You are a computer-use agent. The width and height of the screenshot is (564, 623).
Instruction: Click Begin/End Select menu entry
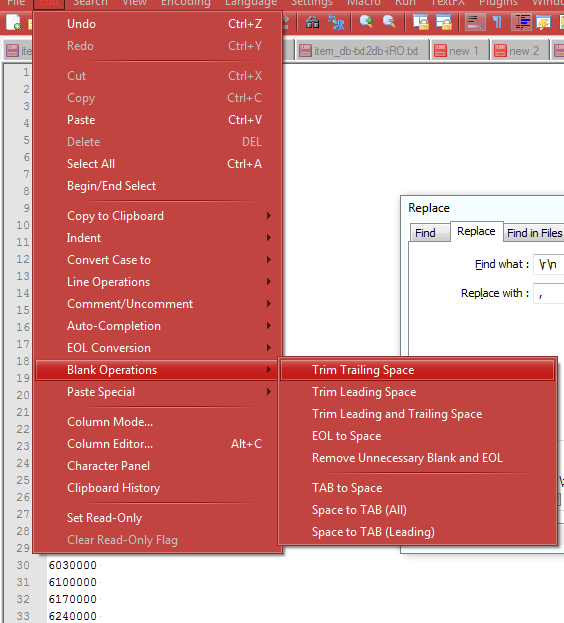pyautogui.click(x=158, y=186)
